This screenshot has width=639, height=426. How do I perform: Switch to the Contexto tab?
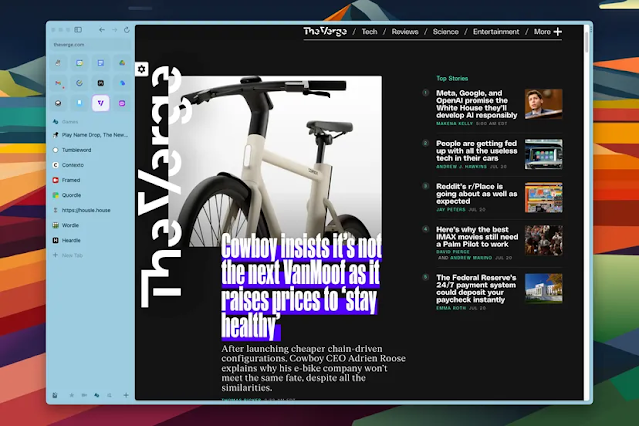tap(90, 165)
